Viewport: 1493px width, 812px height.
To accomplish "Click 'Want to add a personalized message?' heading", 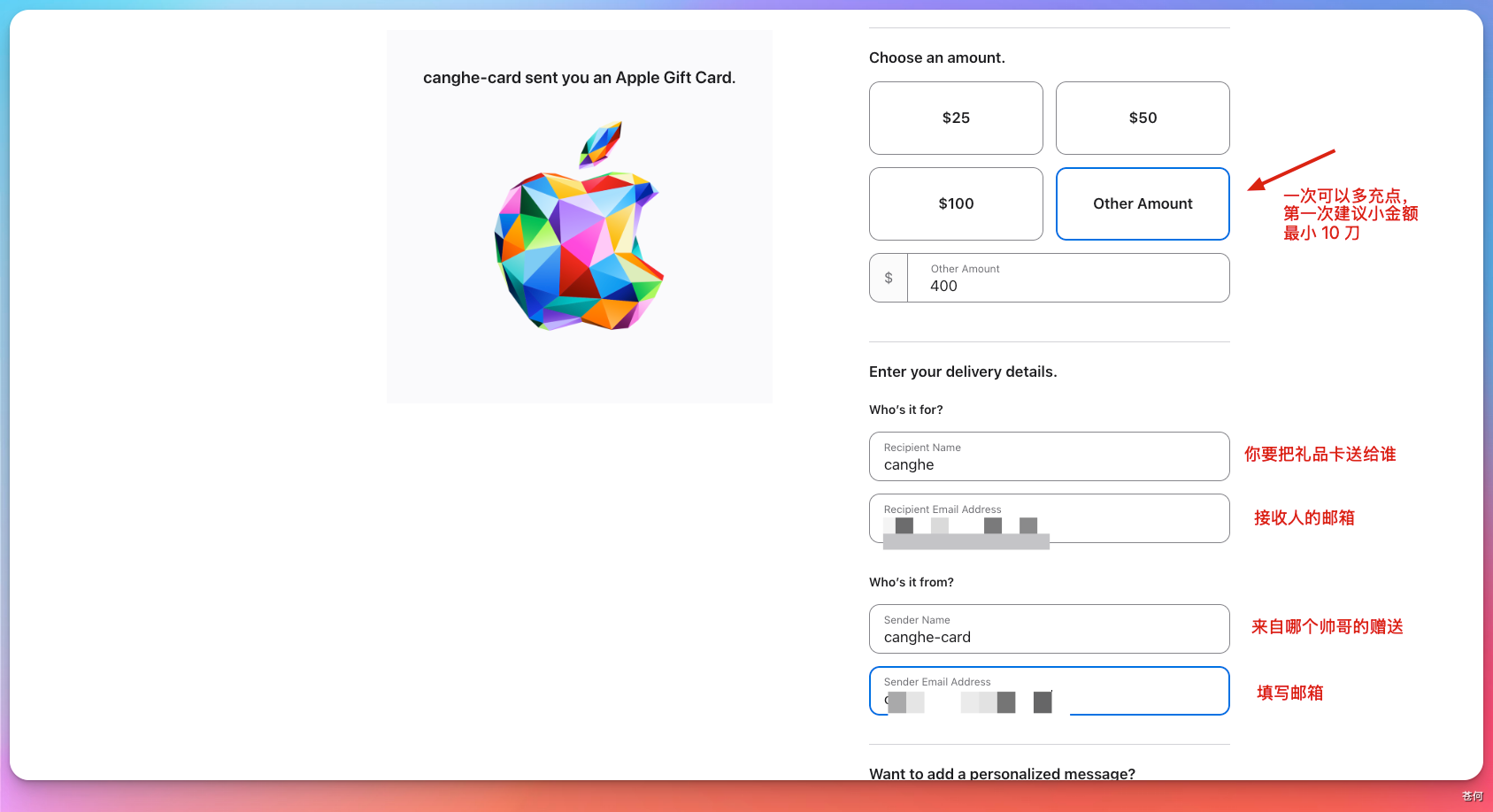I will pos(1002,773).
